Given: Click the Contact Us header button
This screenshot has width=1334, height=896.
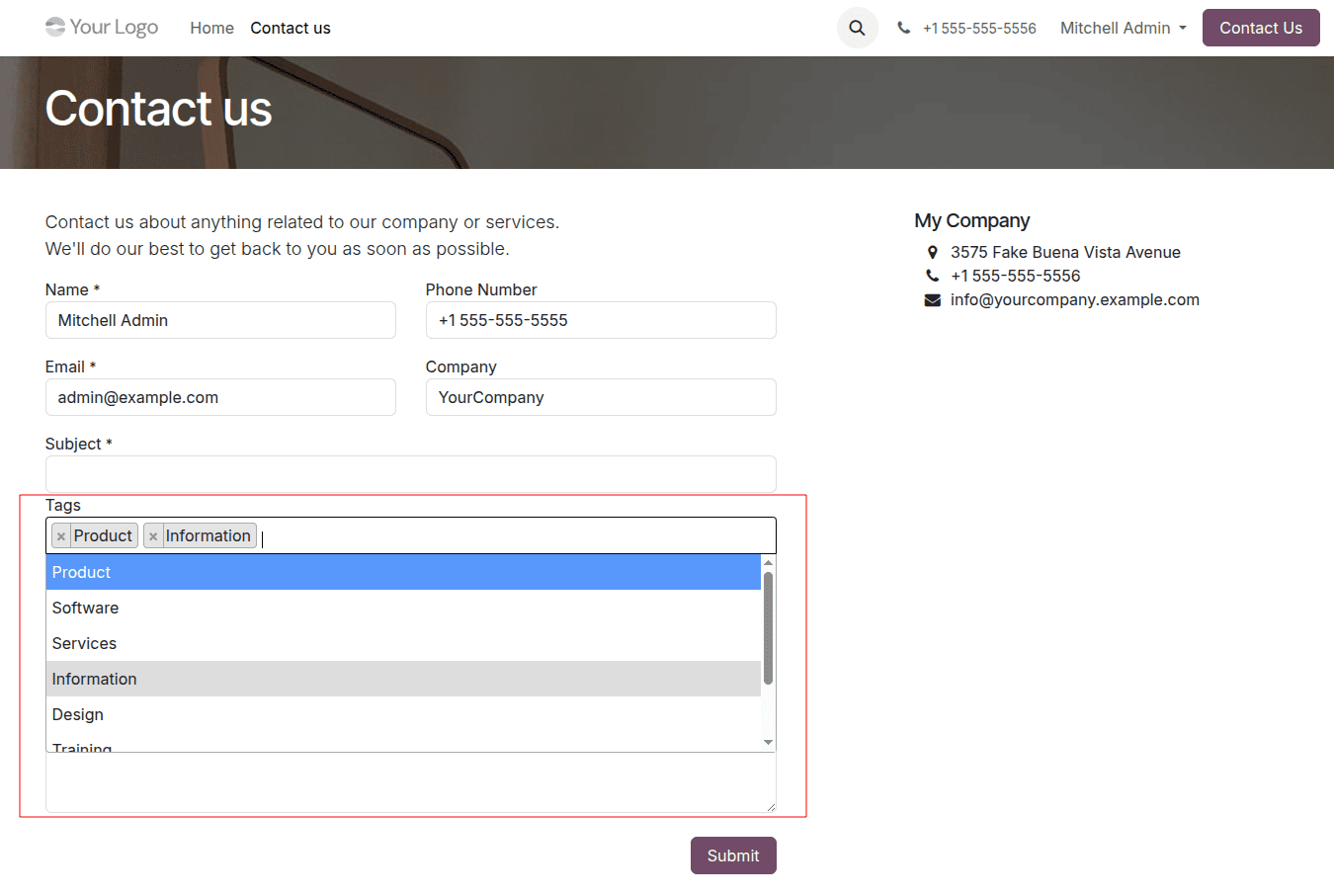Looking at the screenshot, I should point(1261,28).
